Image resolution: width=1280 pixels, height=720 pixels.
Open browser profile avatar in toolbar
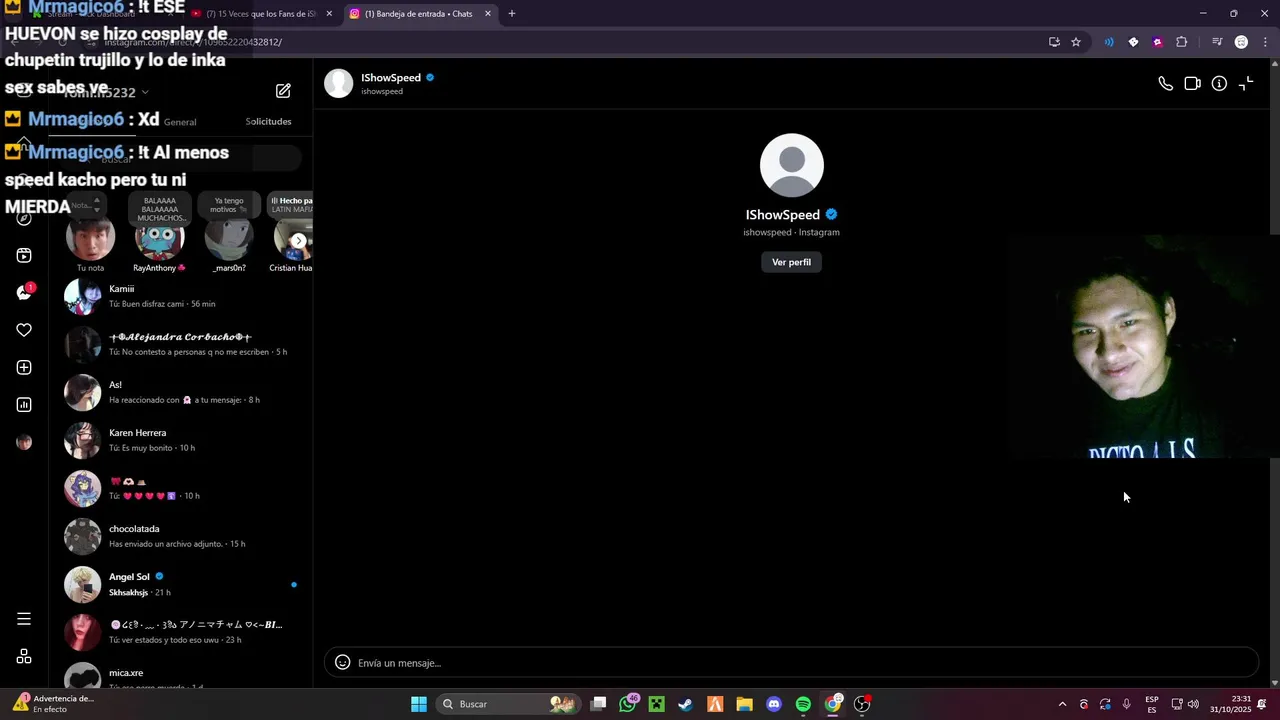pos(1241,42)
